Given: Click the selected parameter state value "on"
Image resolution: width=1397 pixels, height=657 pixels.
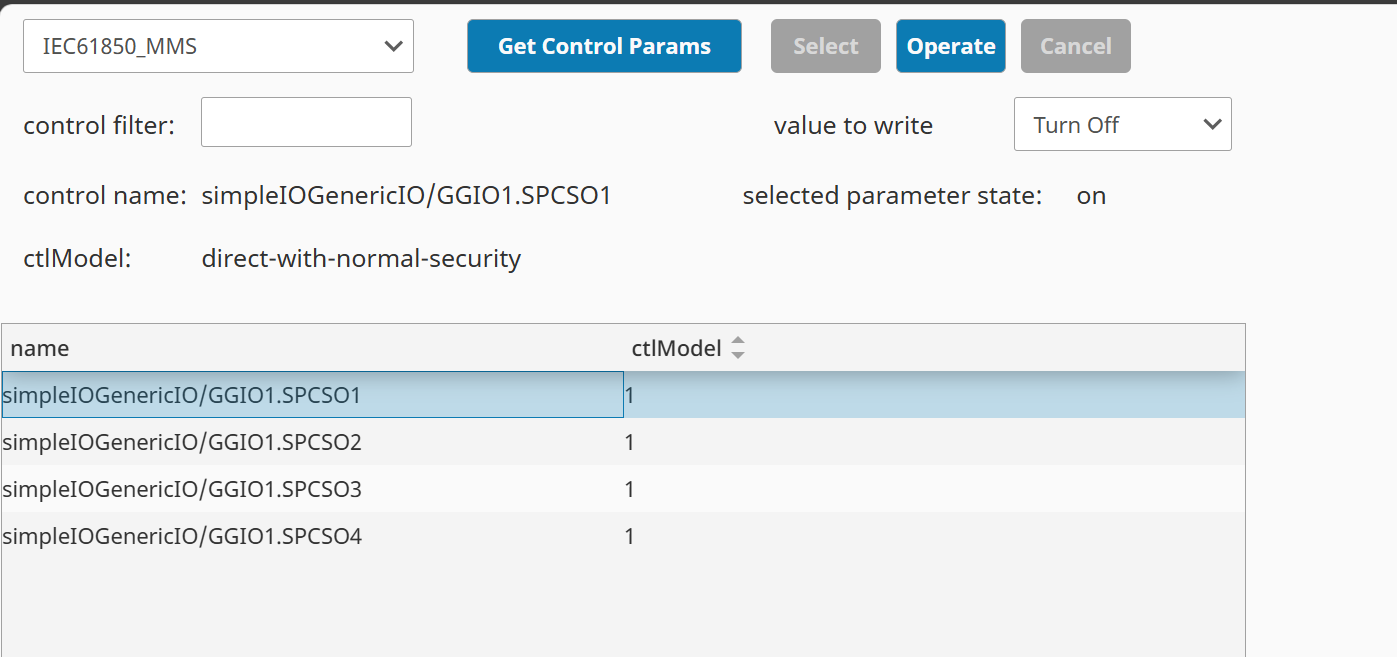Looking at the screenshot, I should (x=1091, y=196).
